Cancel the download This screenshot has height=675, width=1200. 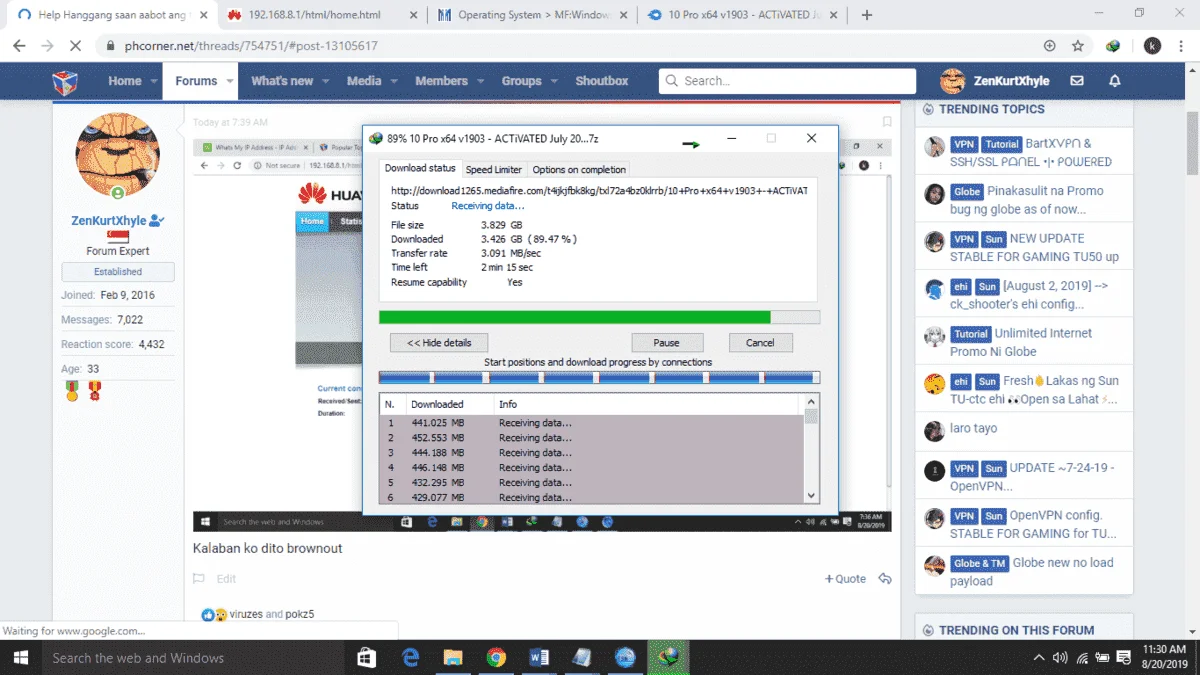[x=760, y=342]
